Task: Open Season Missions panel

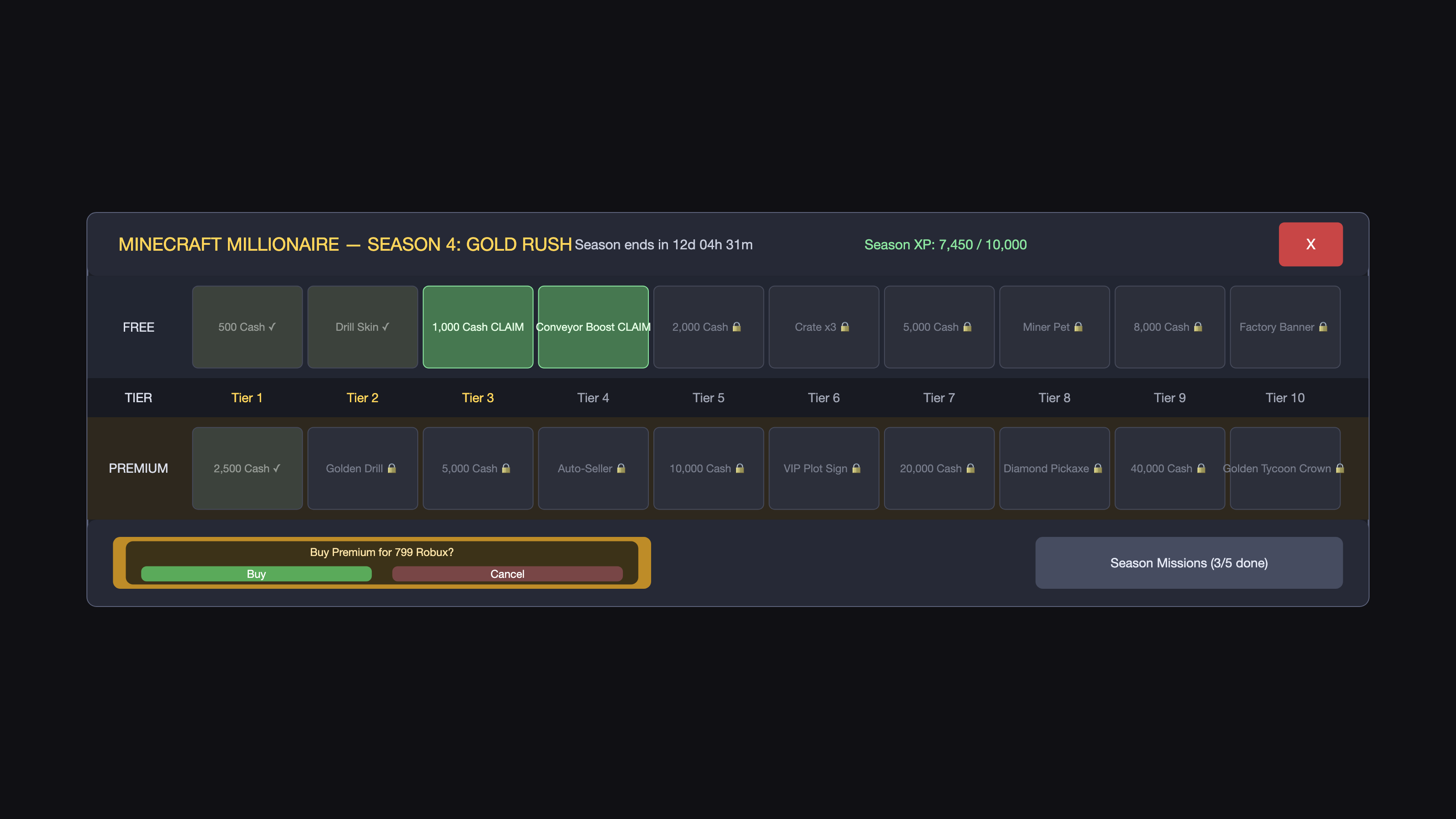Action: click(x=1188, y=562)
